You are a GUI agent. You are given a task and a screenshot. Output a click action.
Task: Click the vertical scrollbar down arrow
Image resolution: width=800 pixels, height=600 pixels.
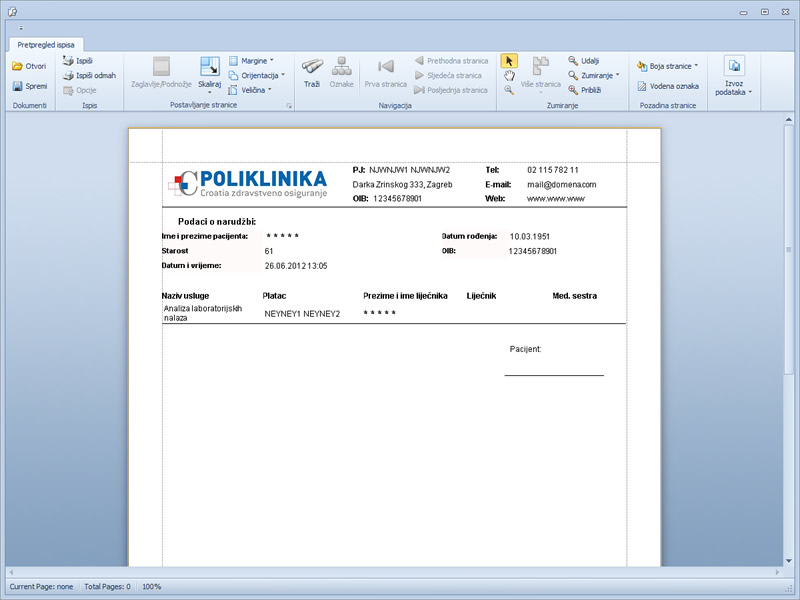789,561
